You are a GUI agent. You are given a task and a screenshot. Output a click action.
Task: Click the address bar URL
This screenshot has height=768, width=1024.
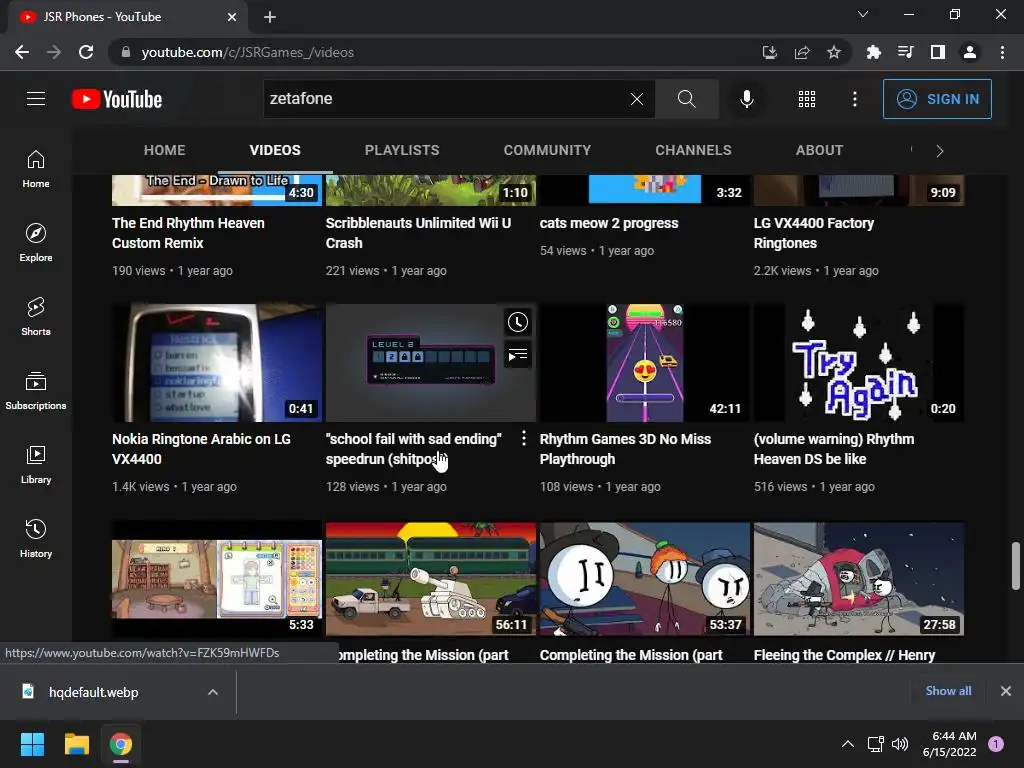coord(248,52)
